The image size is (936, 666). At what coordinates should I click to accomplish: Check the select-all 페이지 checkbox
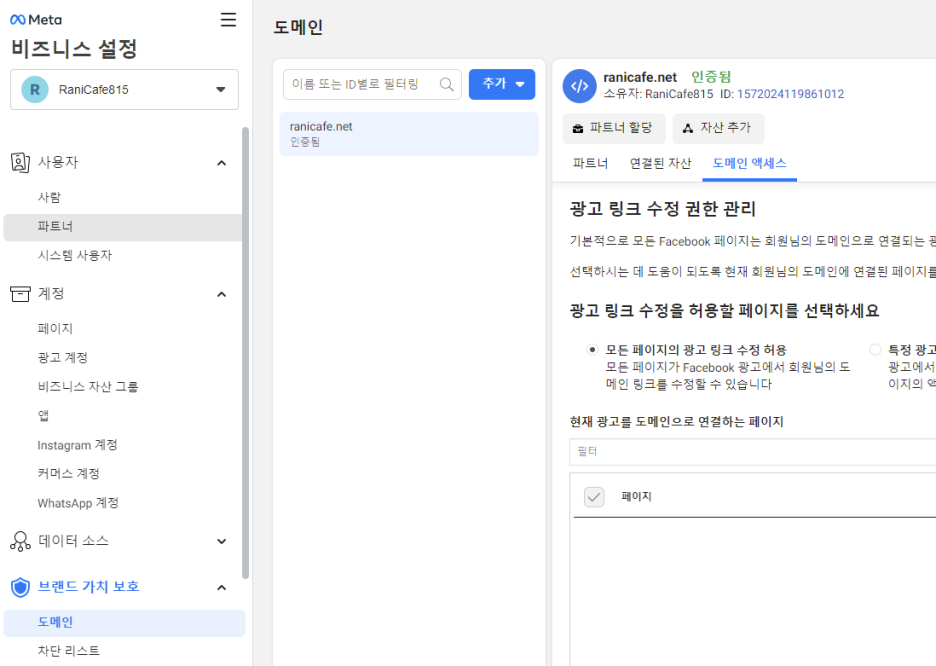594,497
